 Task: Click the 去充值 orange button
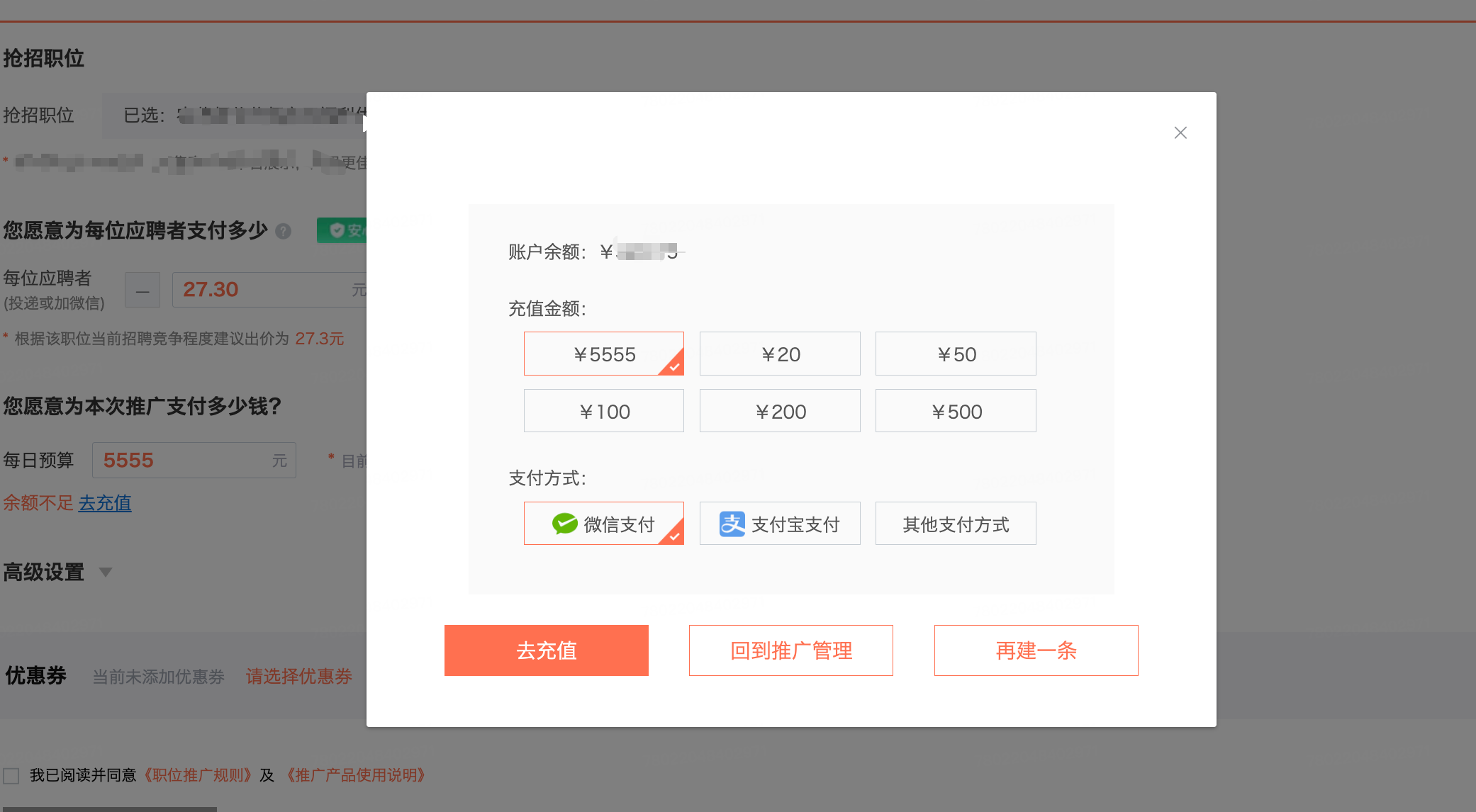(x=547, y=650)
